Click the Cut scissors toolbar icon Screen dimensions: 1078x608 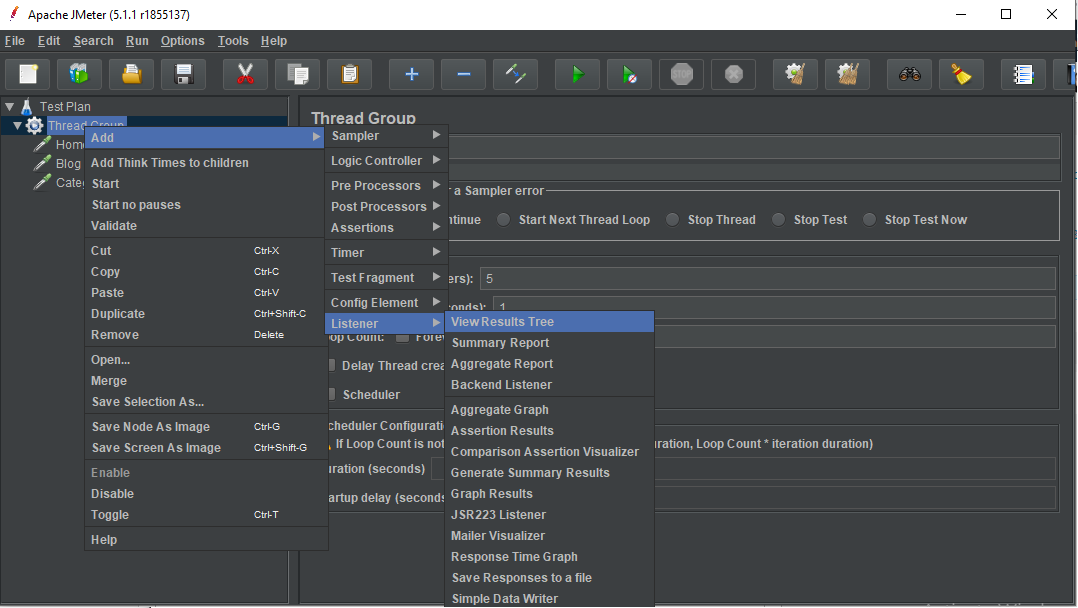(x=244, y=74)
